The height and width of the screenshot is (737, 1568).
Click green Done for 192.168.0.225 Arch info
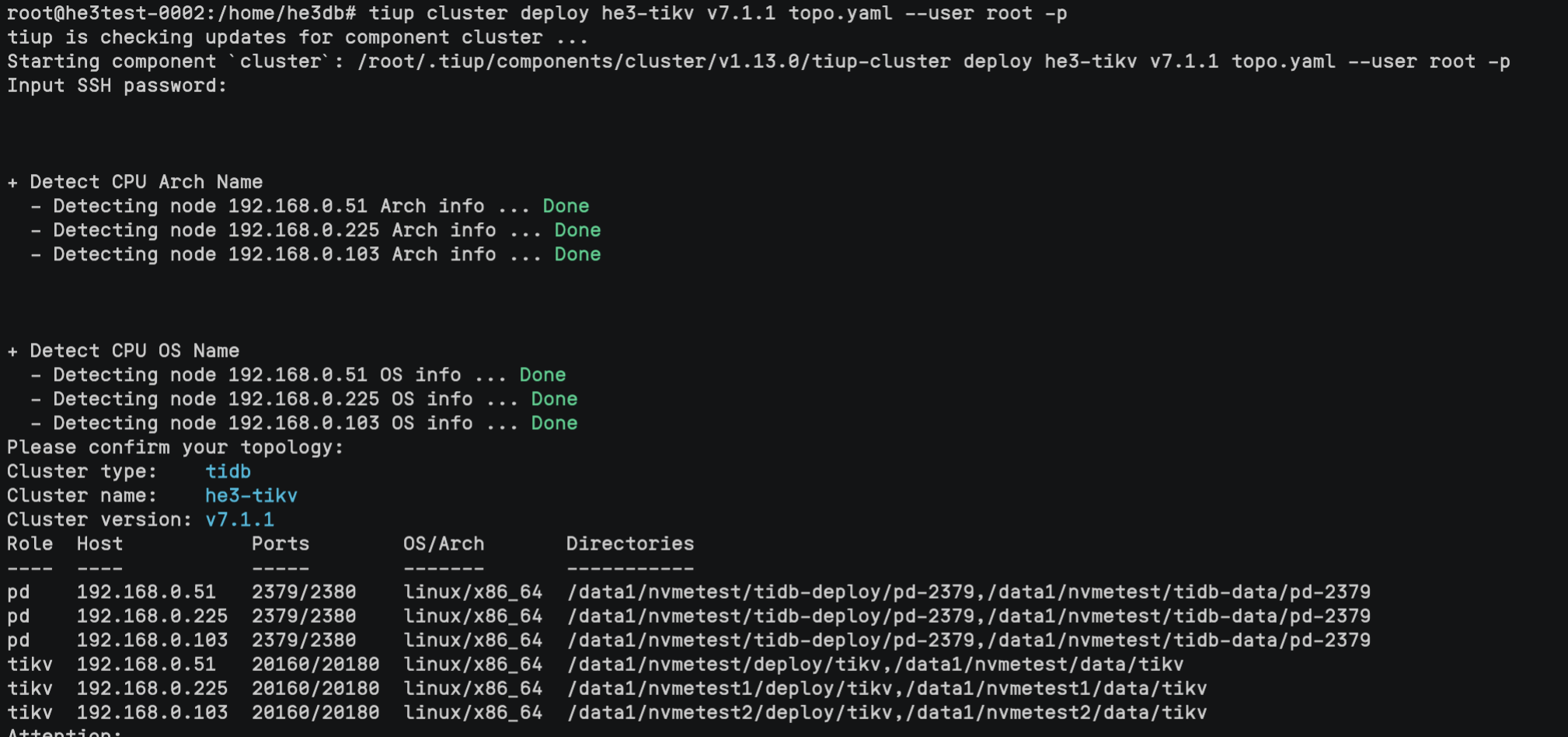tap(577, 230)
